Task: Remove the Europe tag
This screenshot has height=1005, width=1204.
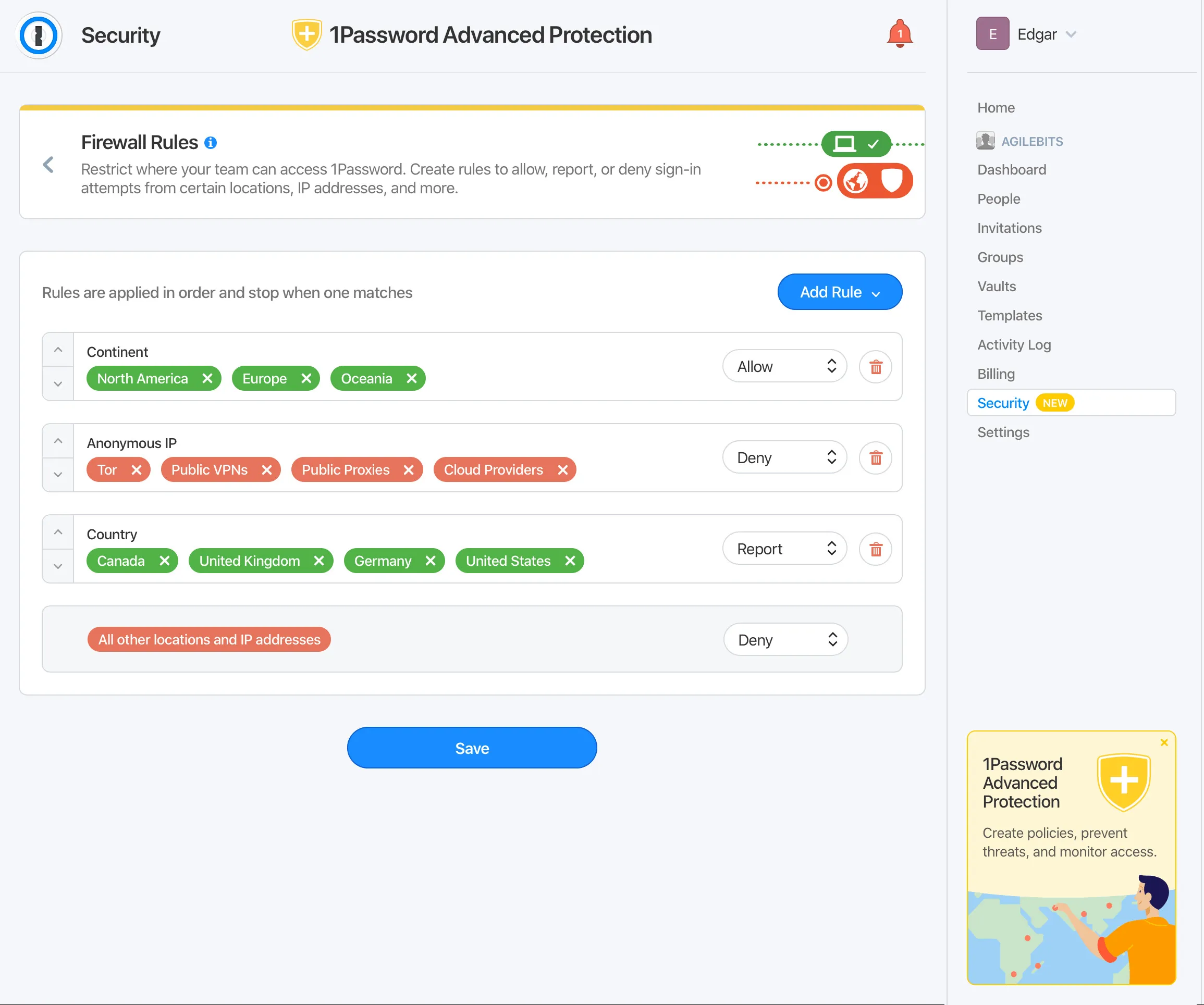Action: tap(306, 378)
